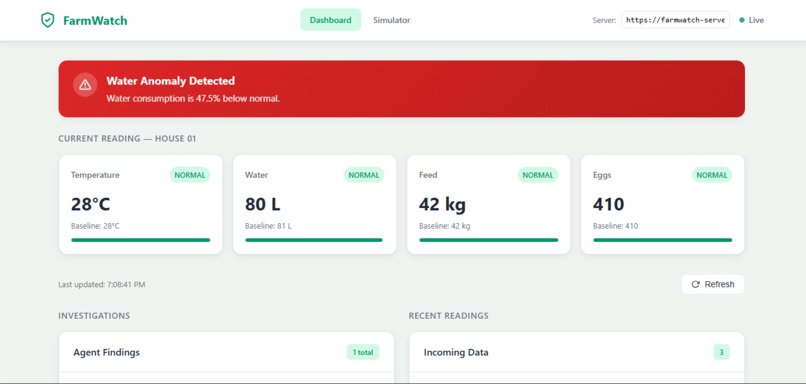Click the Temperature NORMAL badge
Image resolution: width=806 pixels, height=384 pixels.
coord(190,175)
